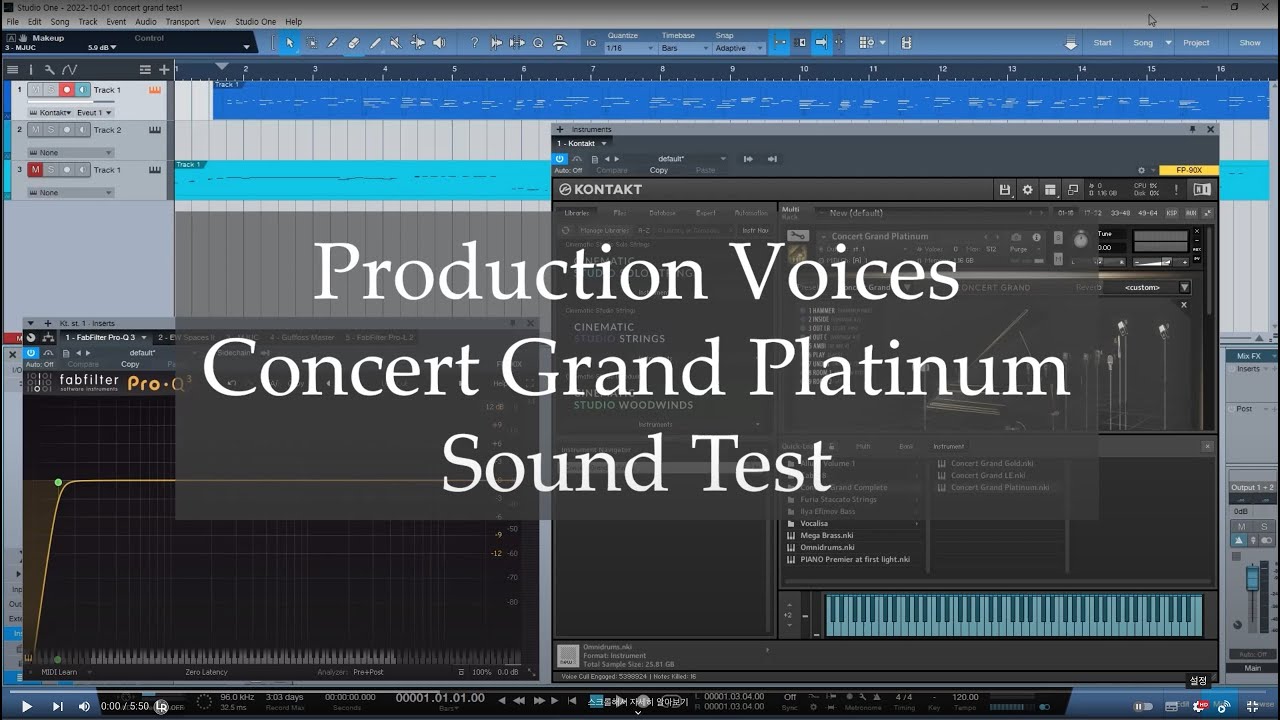
Task: Select the Eraser tool
Action: pyautogui.click(x=353, y=43)
